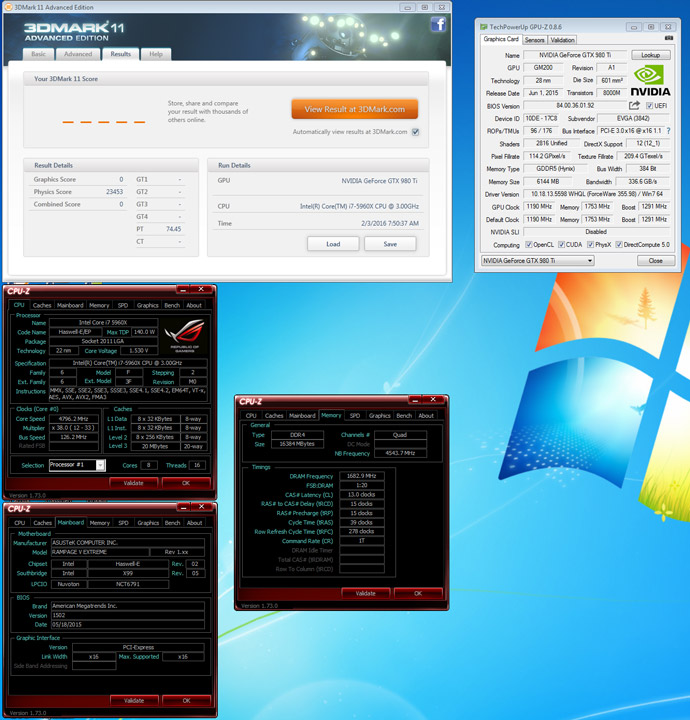Click the bus interface question mark icon
690x720 pixels.
pyautogui.click(x=668, y=131)
